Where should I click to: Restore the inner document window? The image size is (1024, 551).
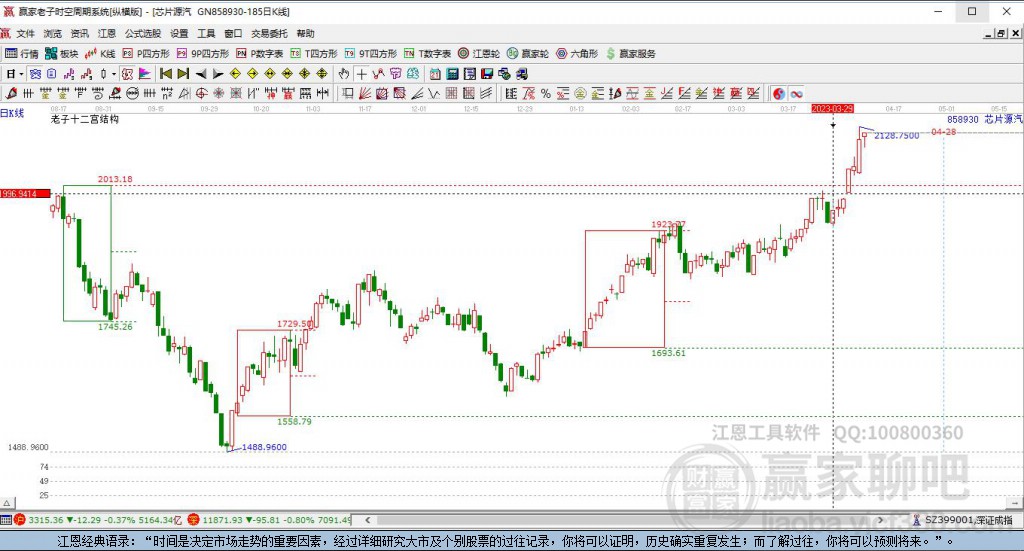click(1001, 33)
